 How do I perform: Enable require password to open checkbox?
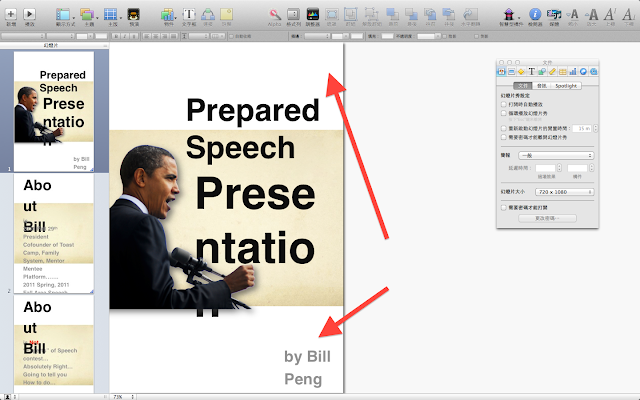[504, 207]
